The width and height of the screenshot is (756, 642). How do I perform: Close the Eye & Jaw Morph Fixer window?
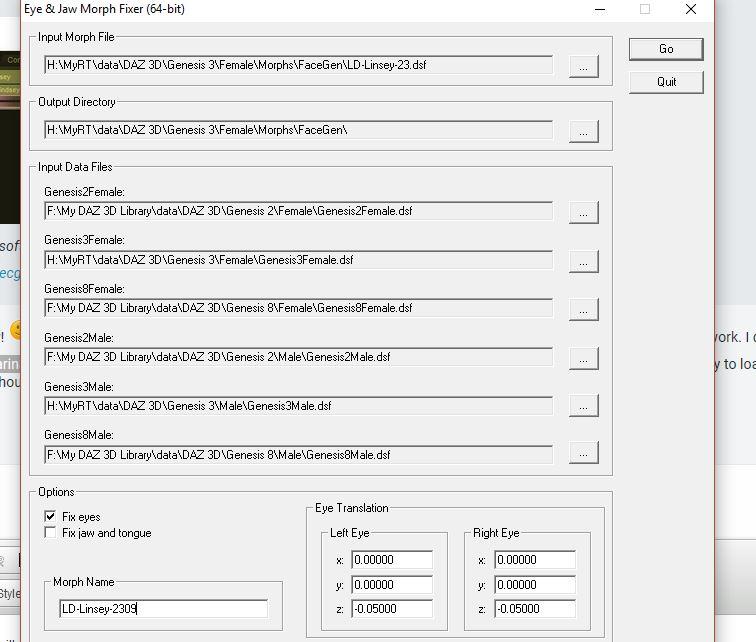[x=690, y=9]
